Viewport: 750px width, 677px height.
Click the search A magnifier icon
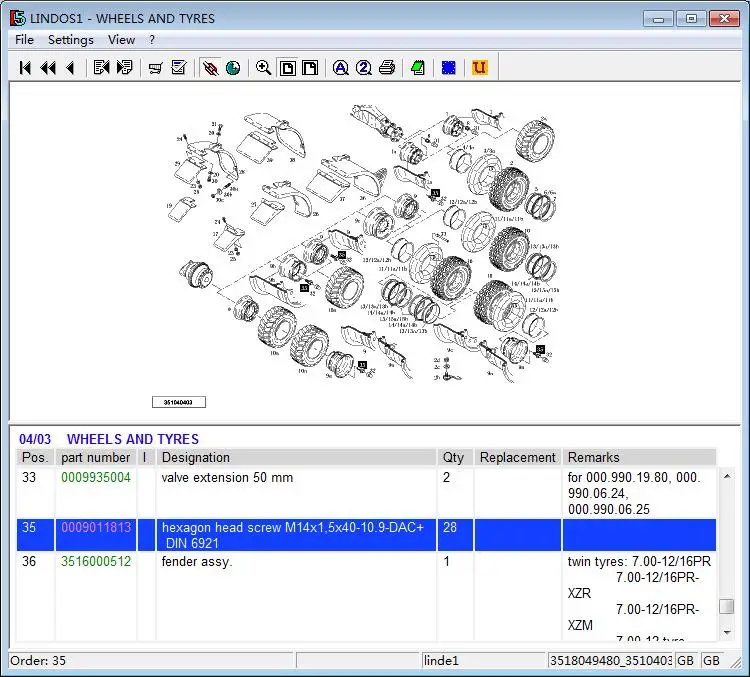341,68
